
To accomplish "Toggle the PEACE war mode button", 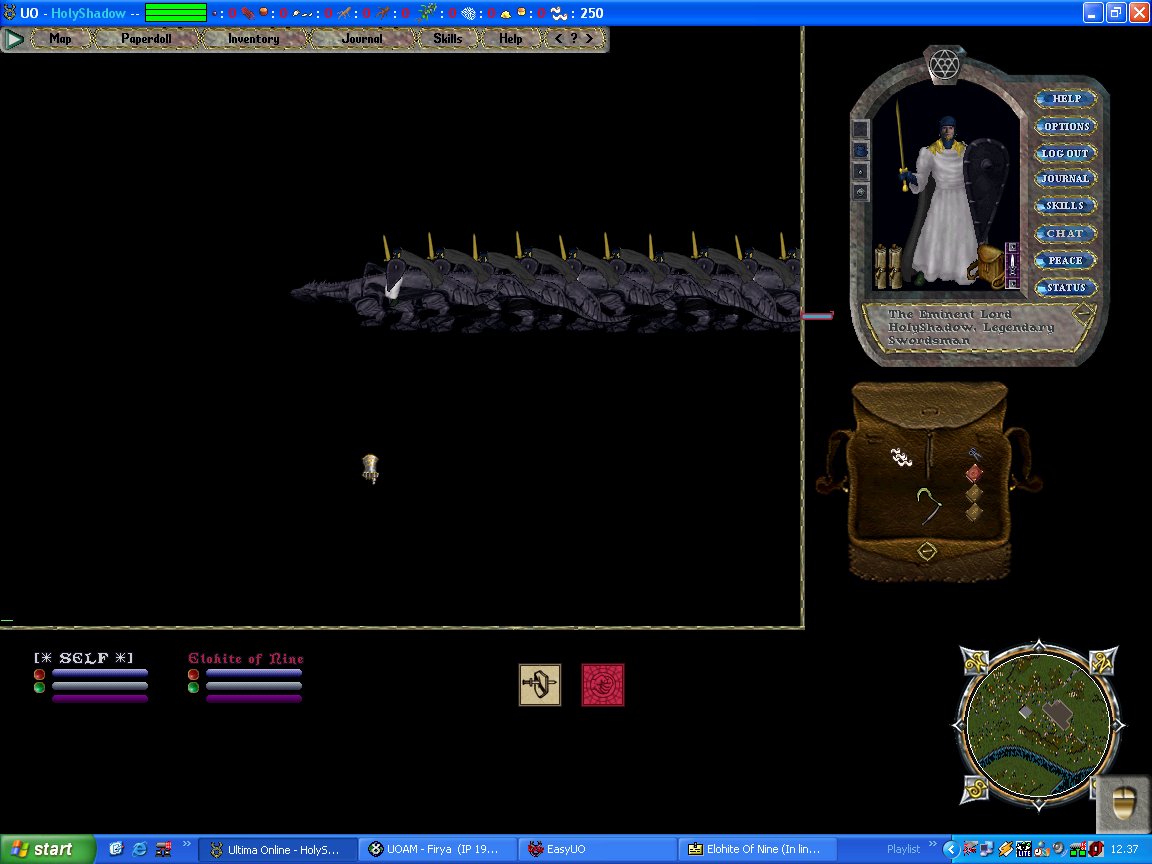I will coord(1065,261).
